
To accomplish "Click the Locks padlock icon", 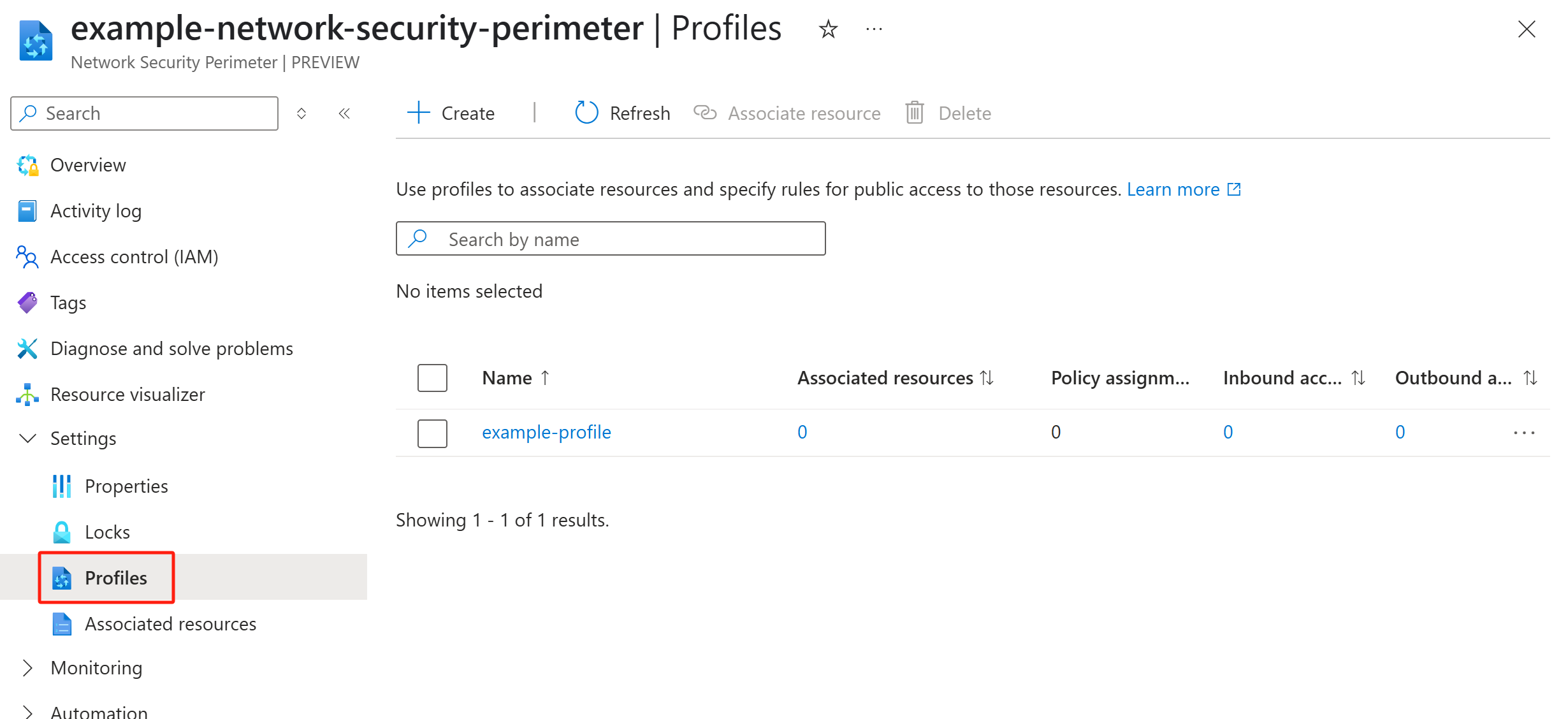I will coord(62,532).
